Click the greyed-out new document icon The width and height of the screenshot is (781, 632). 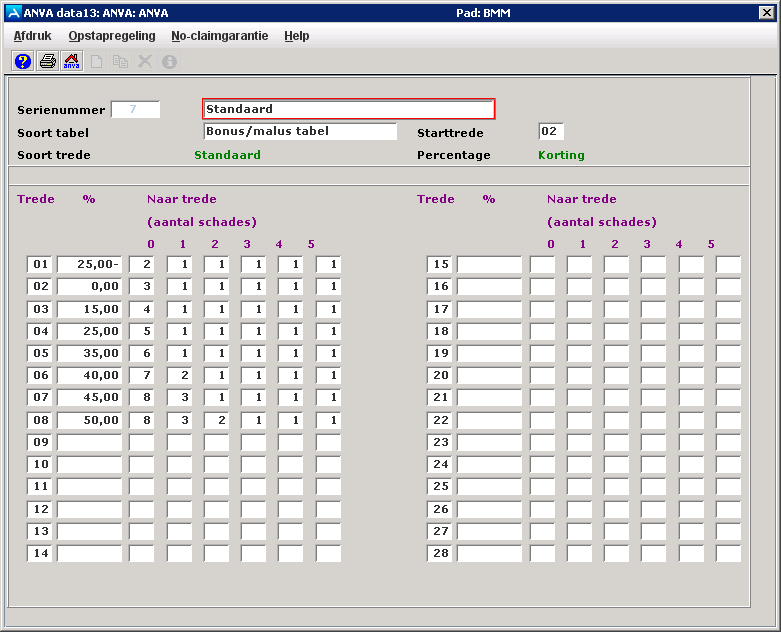coord(97,62)
